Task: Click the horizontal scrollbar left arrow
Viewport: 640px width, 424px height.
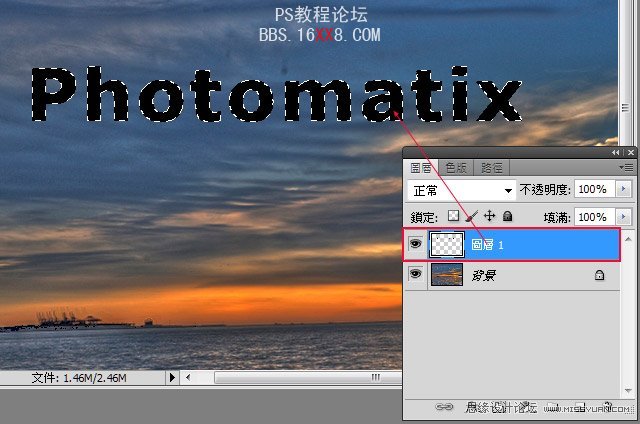Action: click(188, 377)
